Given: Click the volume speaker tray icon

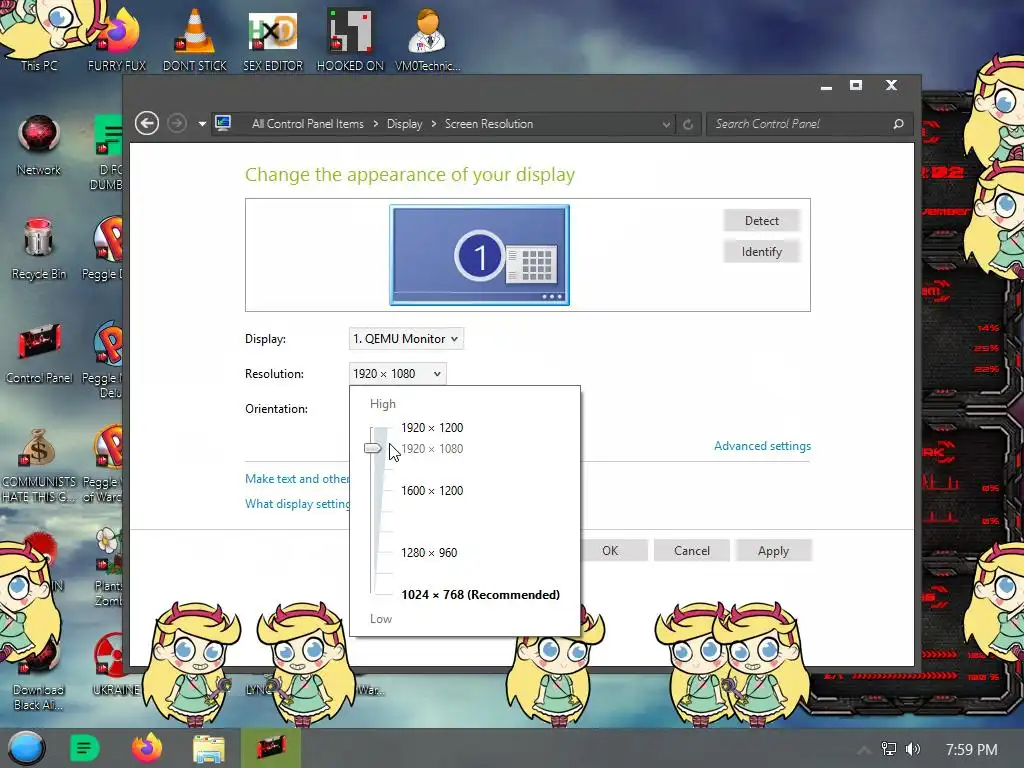Looking at the screenshot, I should pyautogui.click(x=913, y=749).
